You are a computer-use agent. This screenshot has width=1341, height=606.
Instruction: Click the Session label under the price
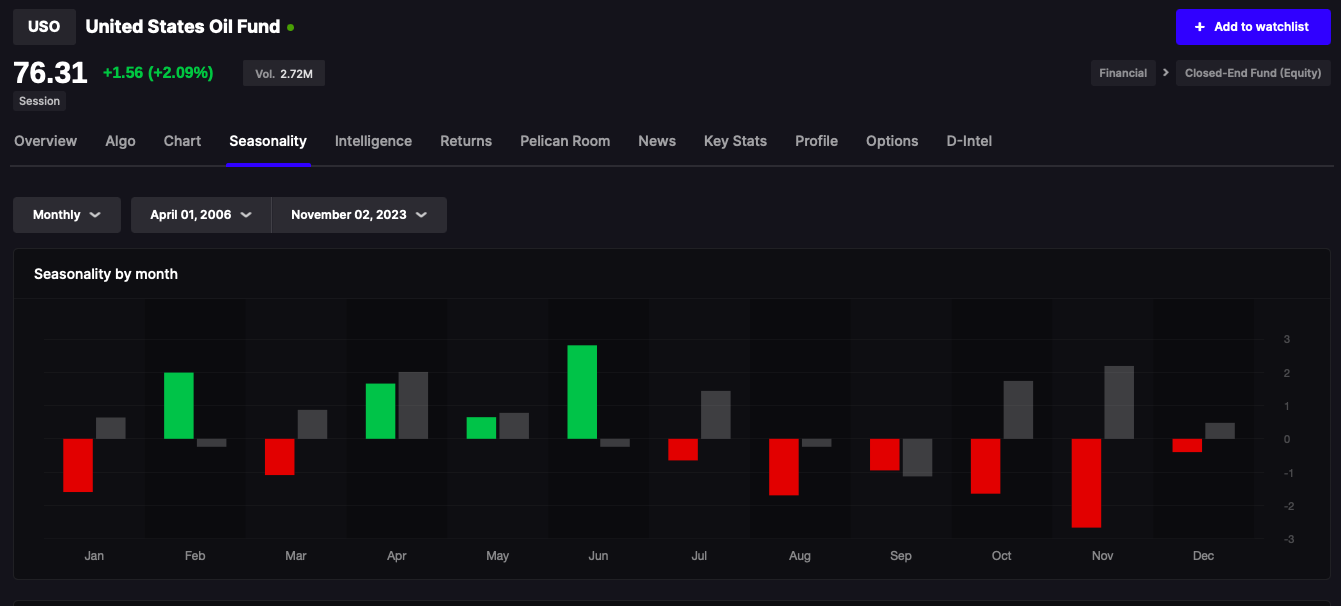click(x=39, y=101)
